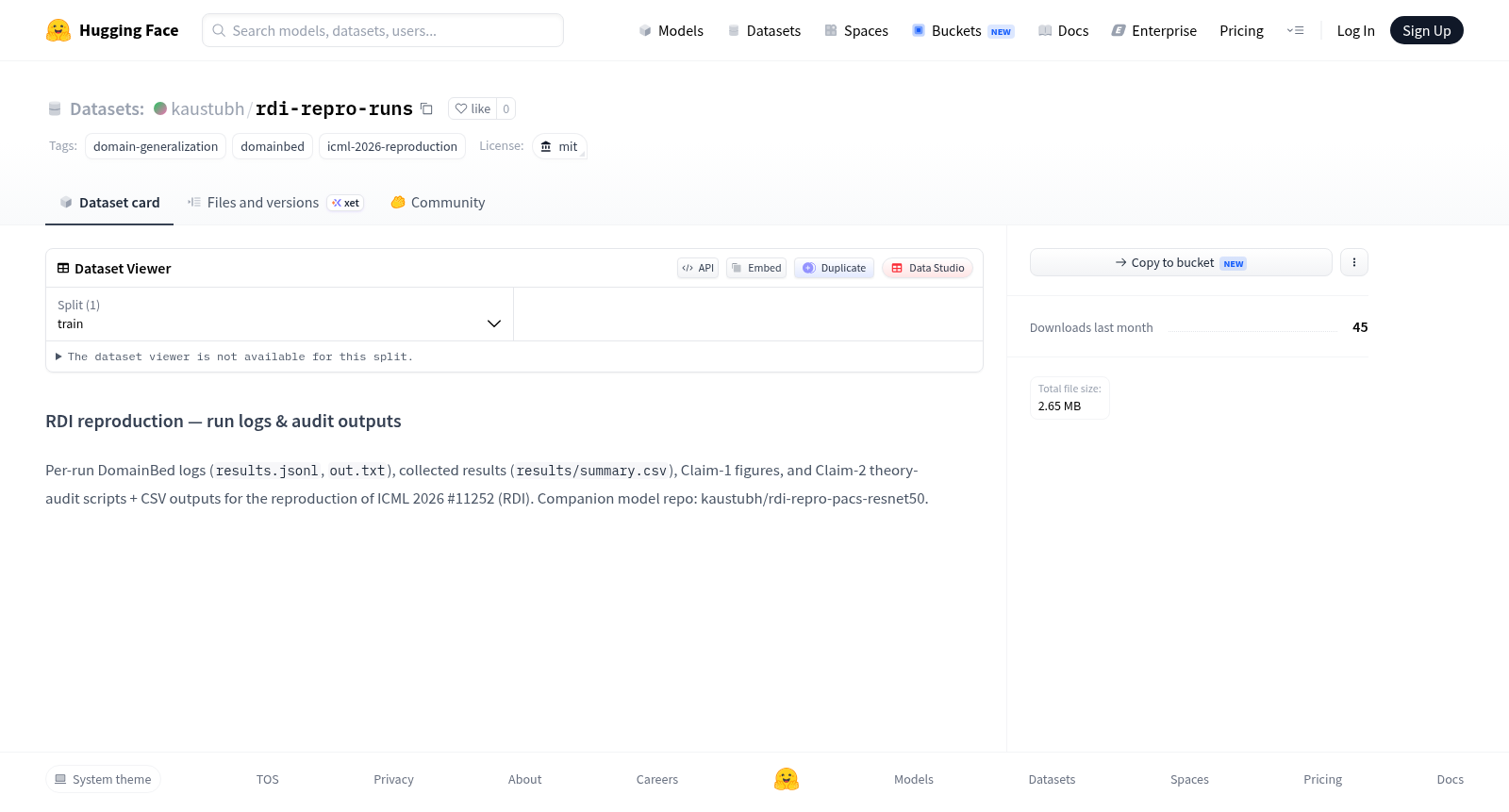Open Buckets in top navigation
This screenshot has height=812, width=1509.
(x=963, y=30)
